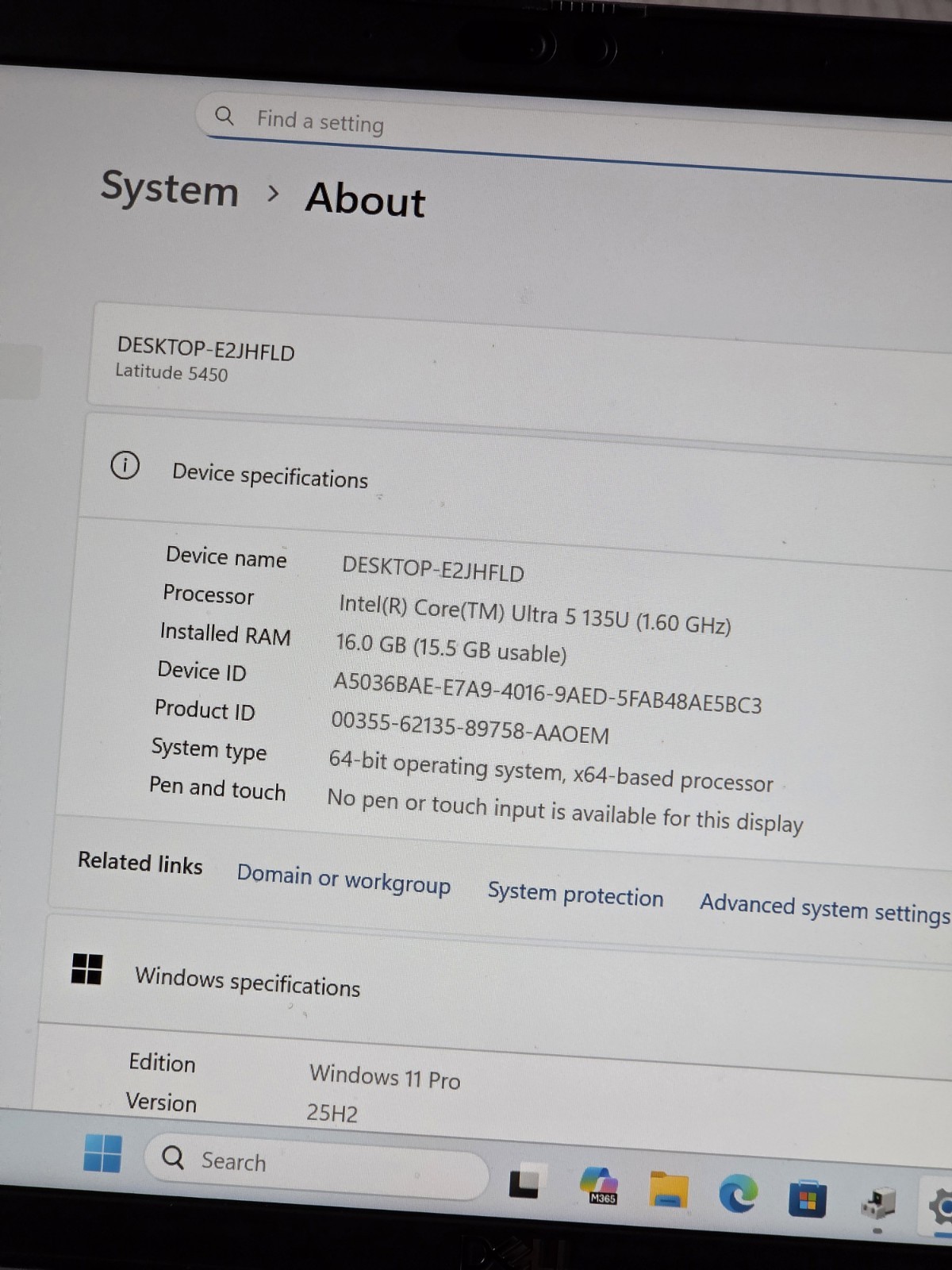Screen dimensions: 952x1270
Task: Launch Microsoft Edge from the taskbar
Action: [x=738, y=1194]
